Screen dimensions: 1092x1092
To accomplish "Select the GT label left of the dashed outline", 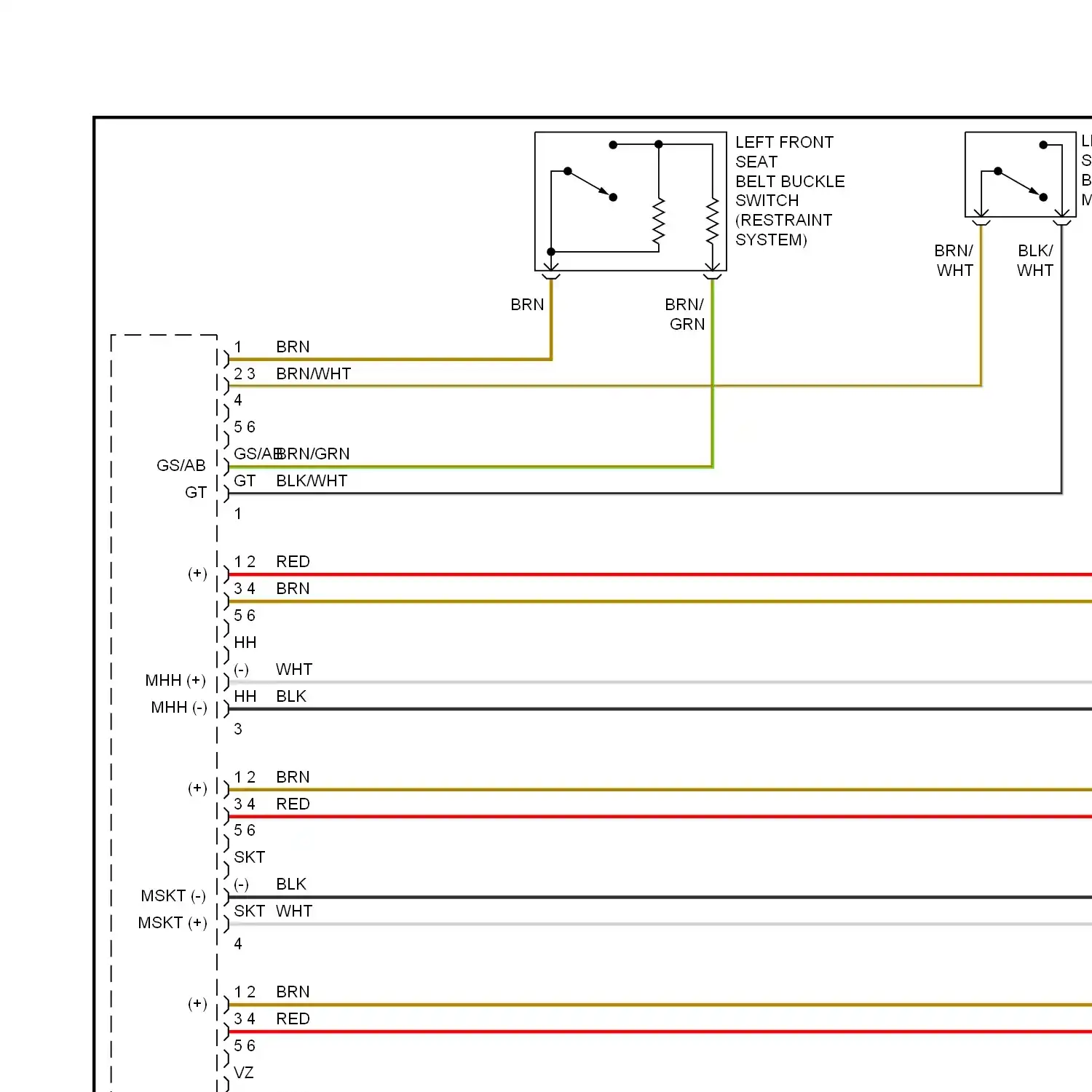I will coord(196,492).
